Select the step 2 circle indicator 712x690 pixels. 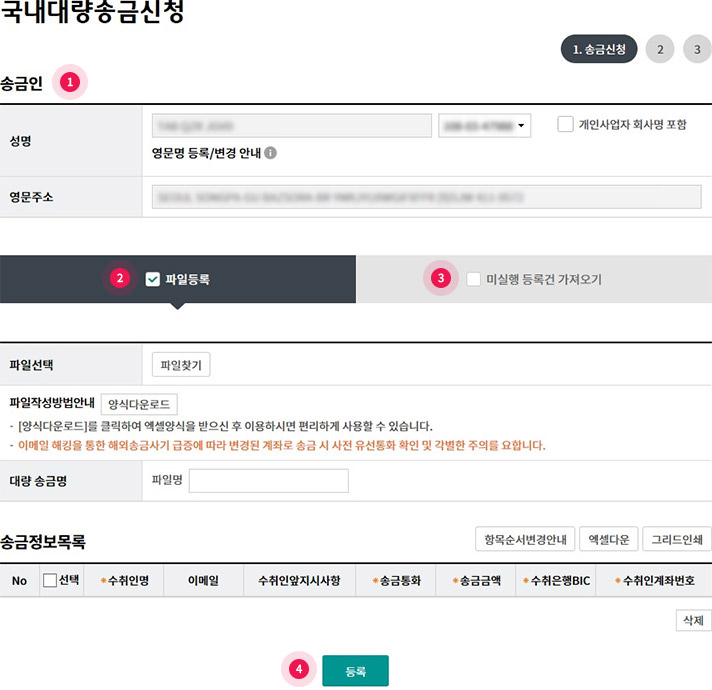(660, 49)
